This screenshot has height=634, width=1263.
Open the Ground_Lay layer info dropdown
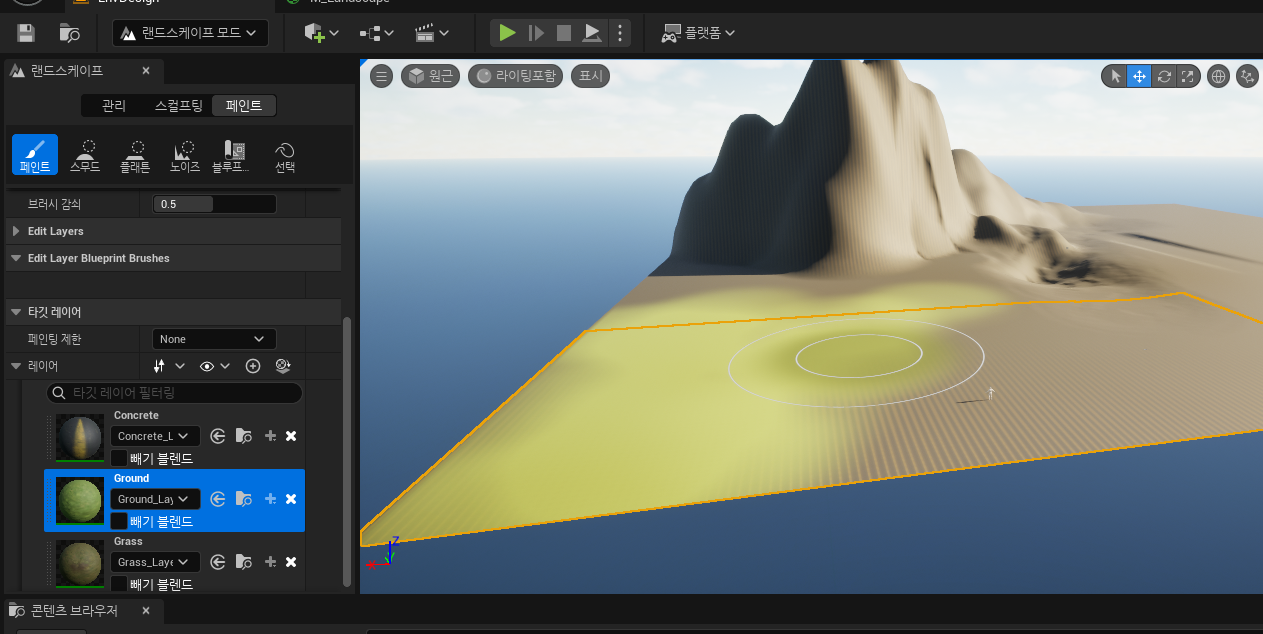155,499
